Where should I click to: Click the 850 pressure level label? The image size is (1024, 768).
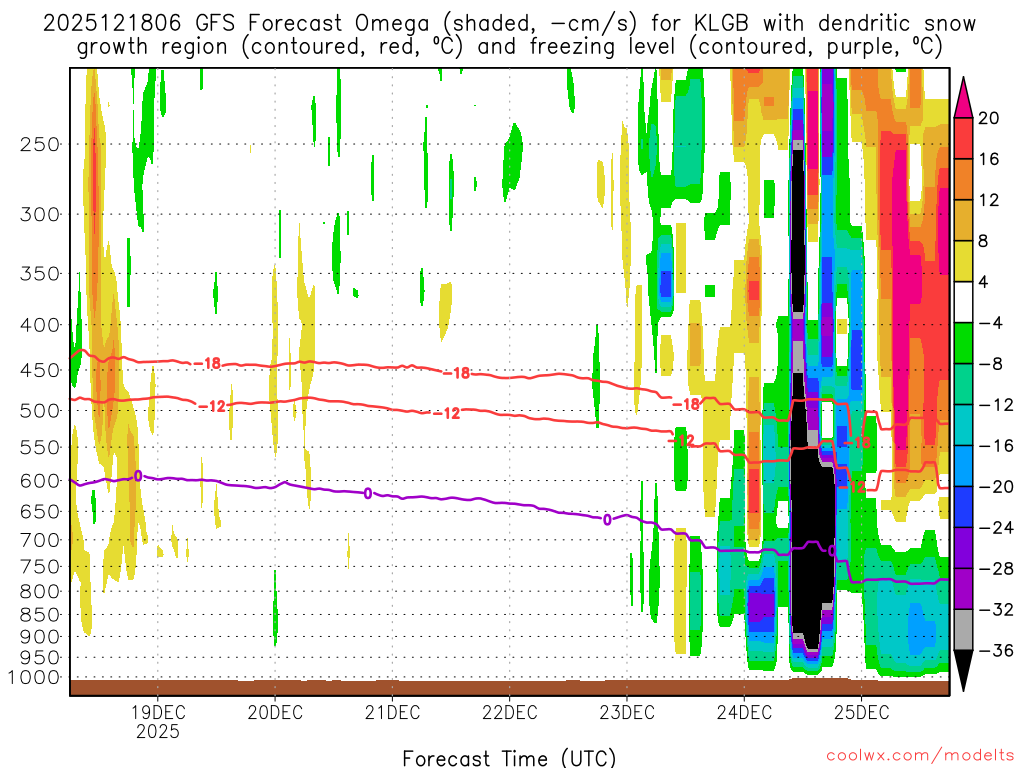coord(40,615)
